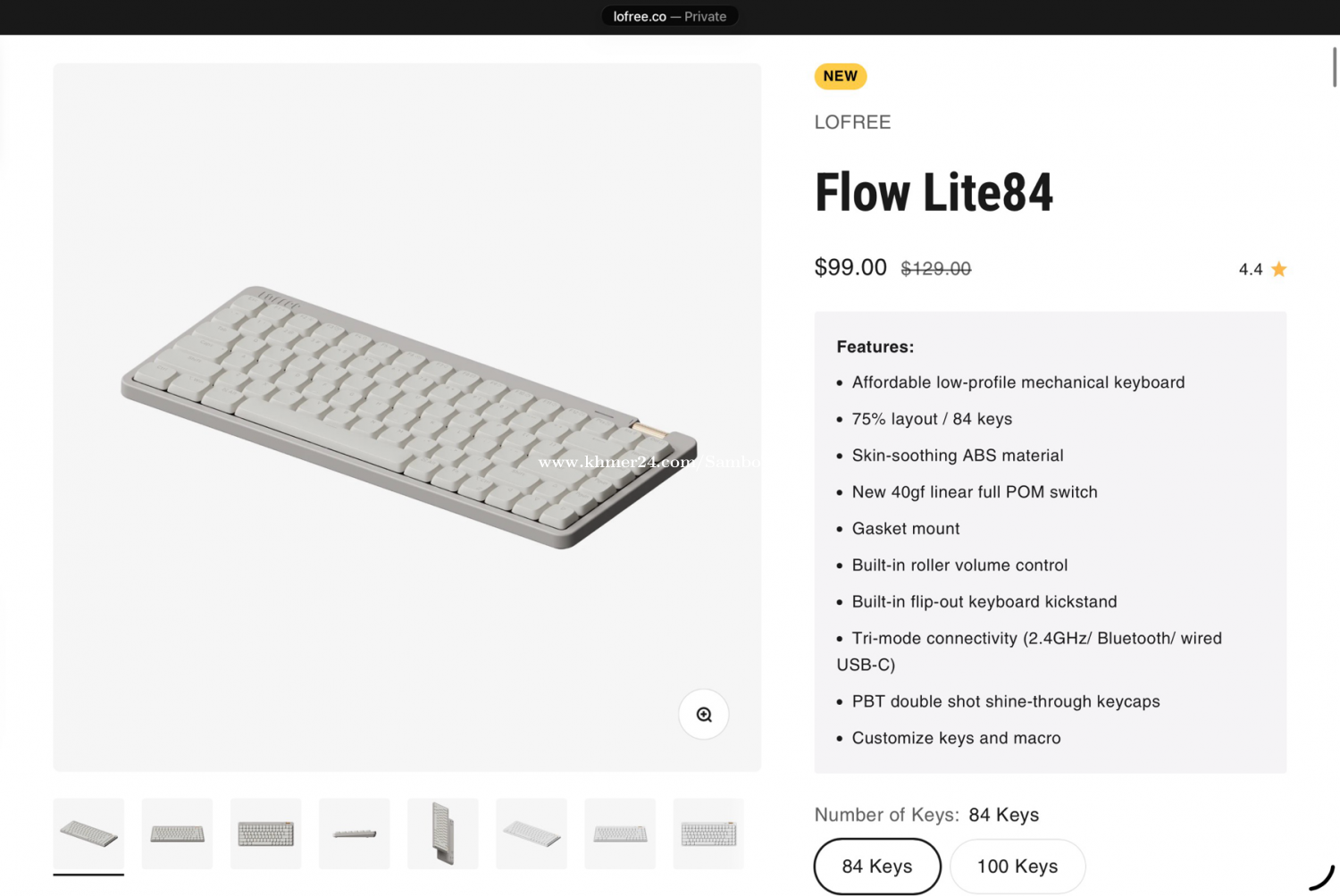Click the 4.4 rating number

(1250, 270)
